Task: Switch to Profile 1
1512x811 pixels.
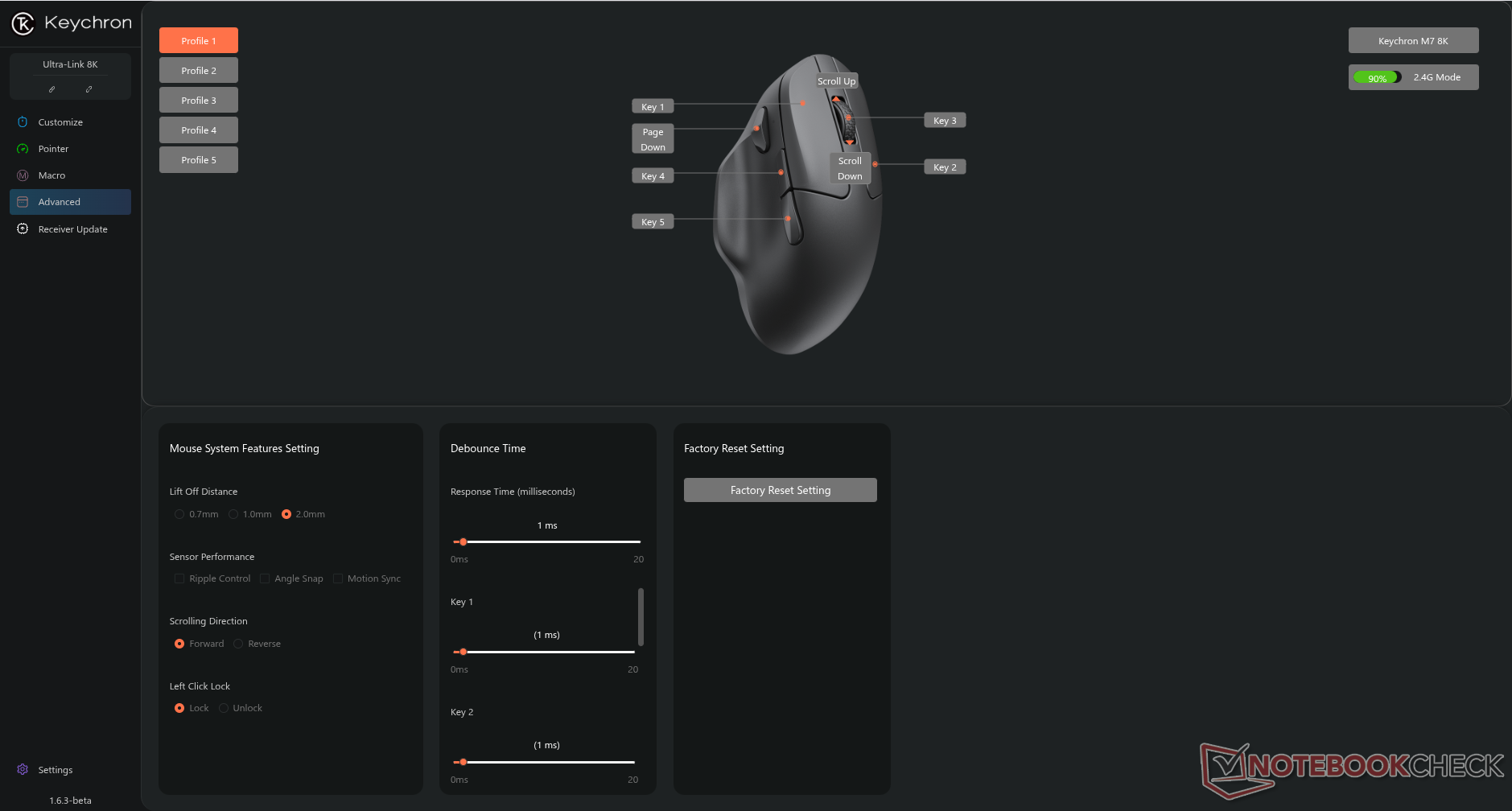Action: coord(199,40)
